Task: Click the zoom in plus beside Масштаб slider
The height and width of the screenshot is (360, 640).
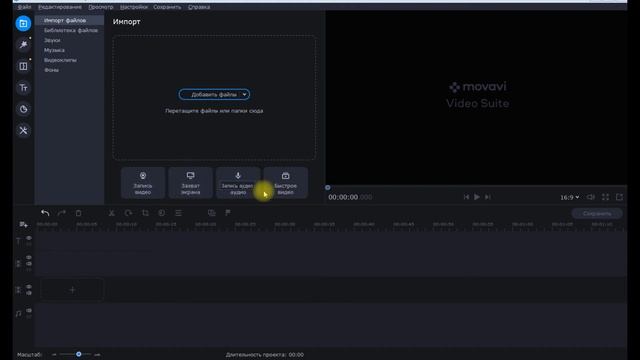Action: (97, 355)
